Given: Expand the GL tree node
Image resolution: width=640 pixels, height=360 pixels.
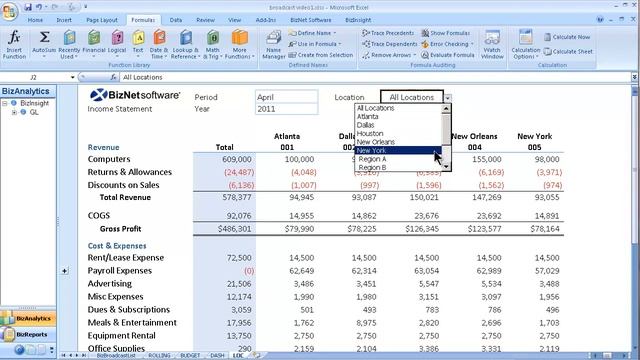Looking at the screenshot, I should 14,112.
